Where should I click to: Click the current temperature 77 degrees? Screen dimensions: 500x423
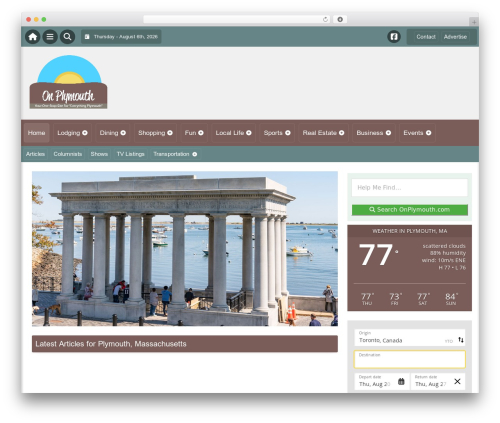point(378,255)
